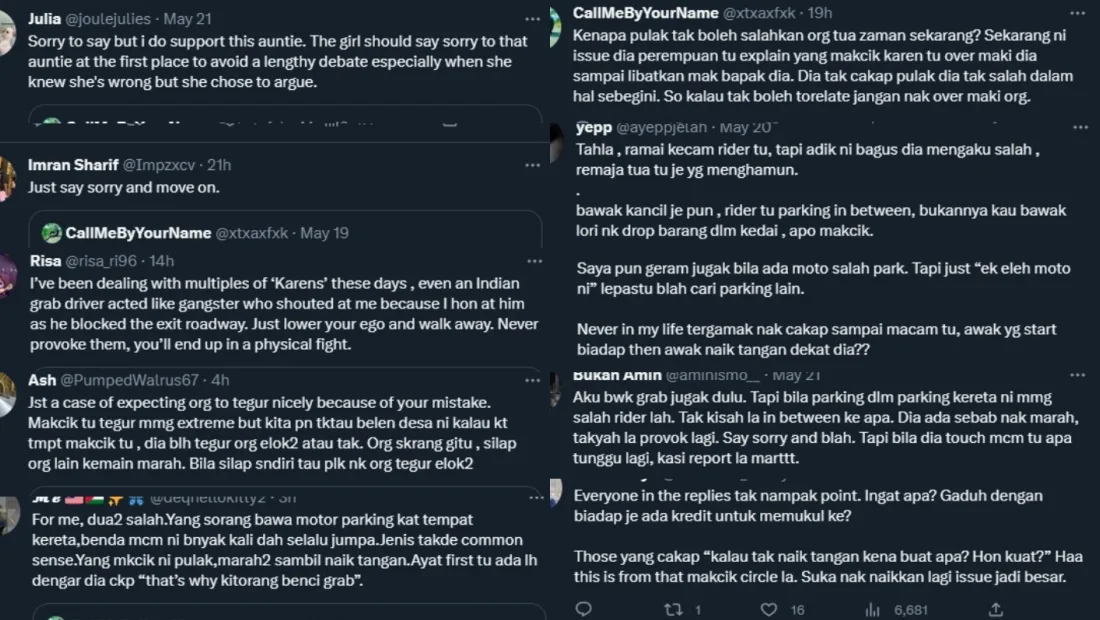Open more options on Bukan Amin's tweet
This screenshot has height=620, width=1100.
tap(1077, 375)
